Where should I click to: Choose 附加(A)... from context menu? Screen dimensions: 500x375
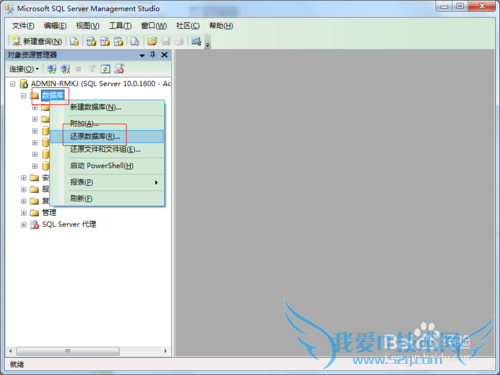coord(107,123)
